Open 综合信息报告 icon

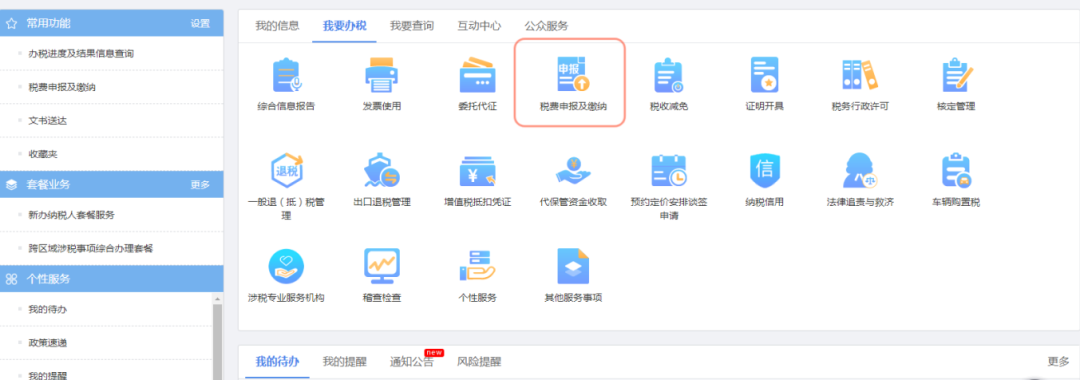pos(286,76)
